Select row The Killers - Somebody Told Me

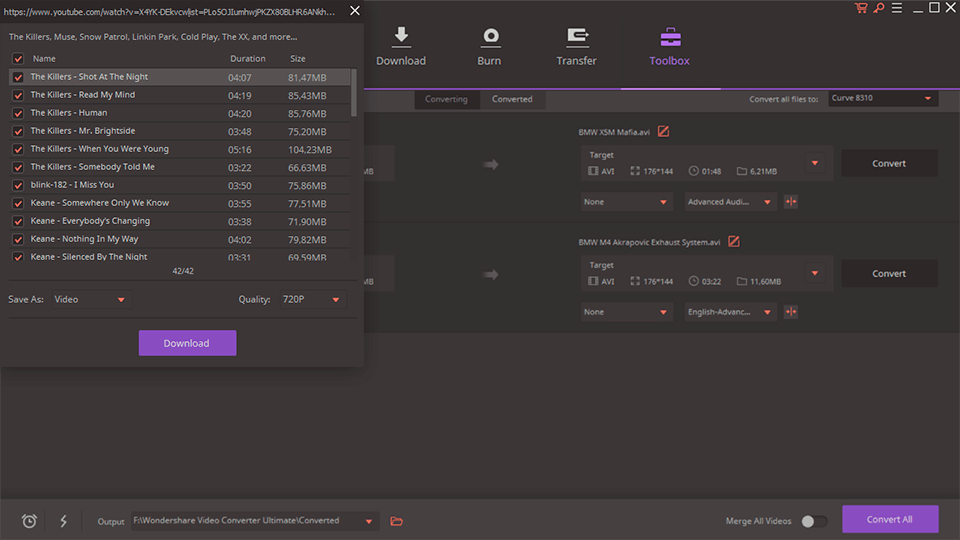coord(180,167)
